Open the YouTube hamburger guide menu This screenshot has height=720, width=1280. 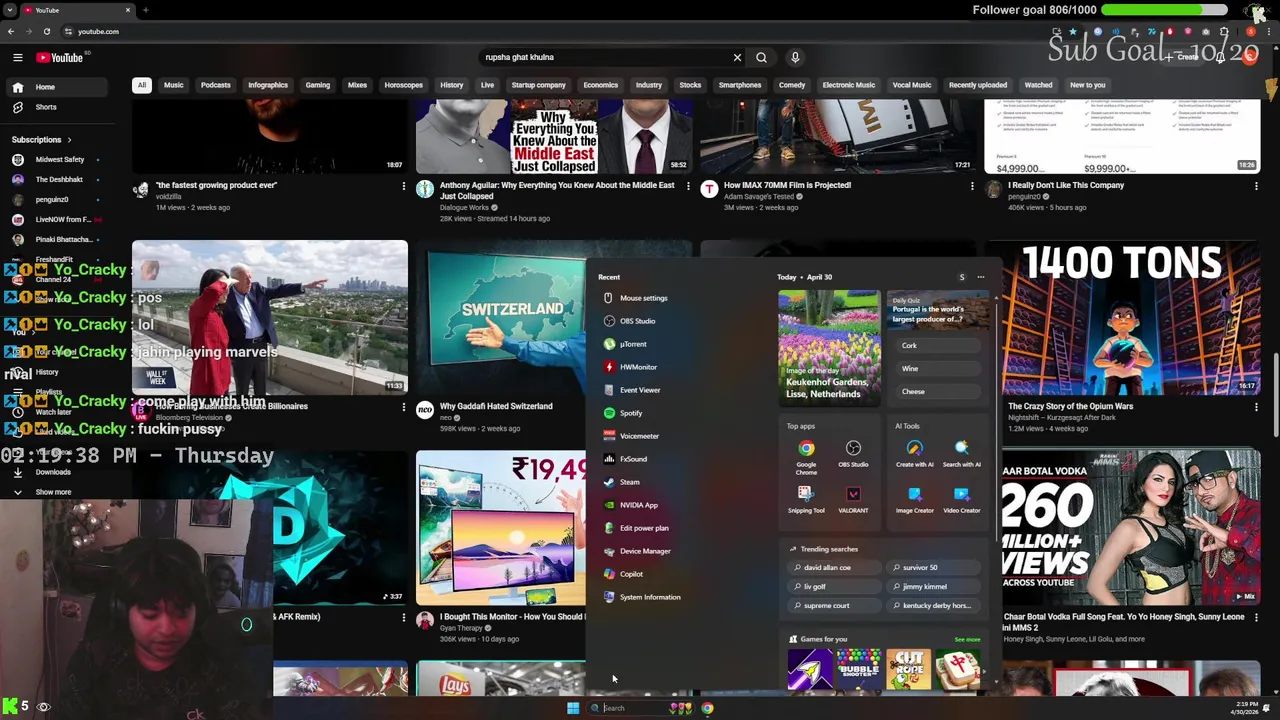tap(17, 58)
